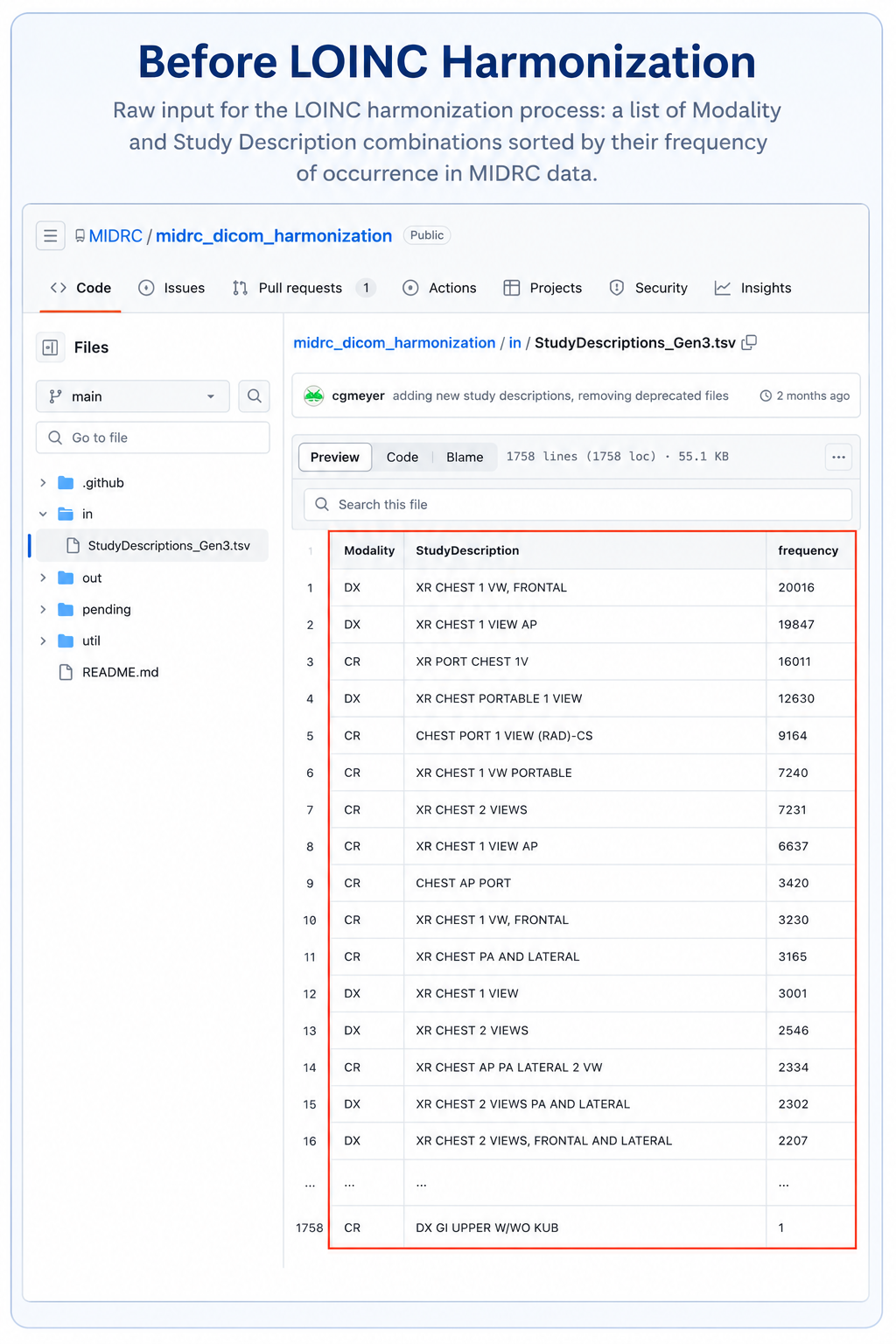Click the open 'in' folder icon
Screen dimensions: 896x1344
[x=66, y=514]
